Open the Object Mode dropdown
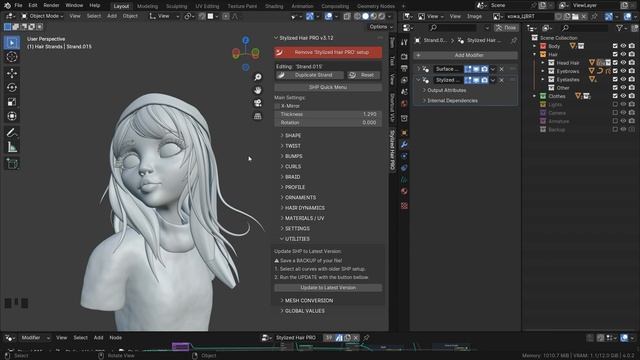 pos(42,16)
